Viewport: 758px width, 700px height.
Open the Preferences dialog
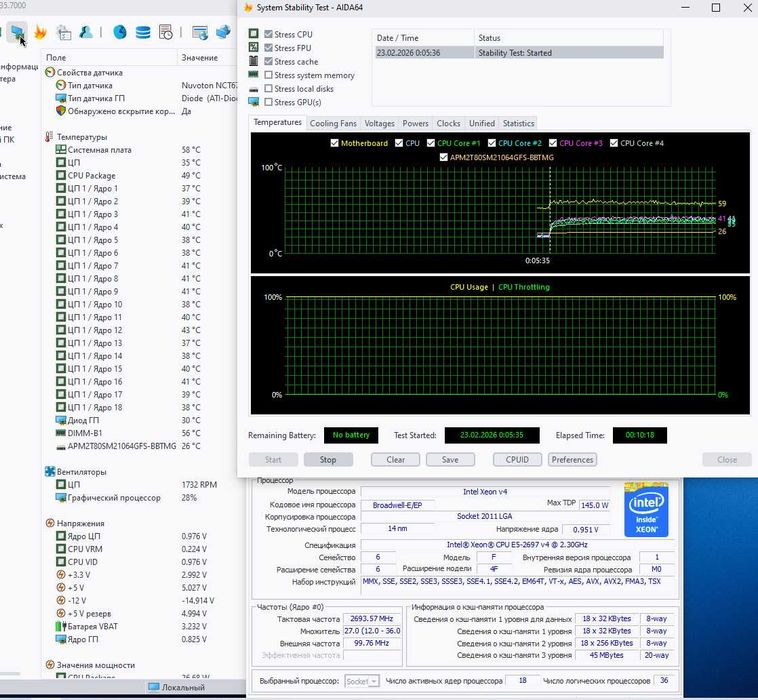(572, 460)
